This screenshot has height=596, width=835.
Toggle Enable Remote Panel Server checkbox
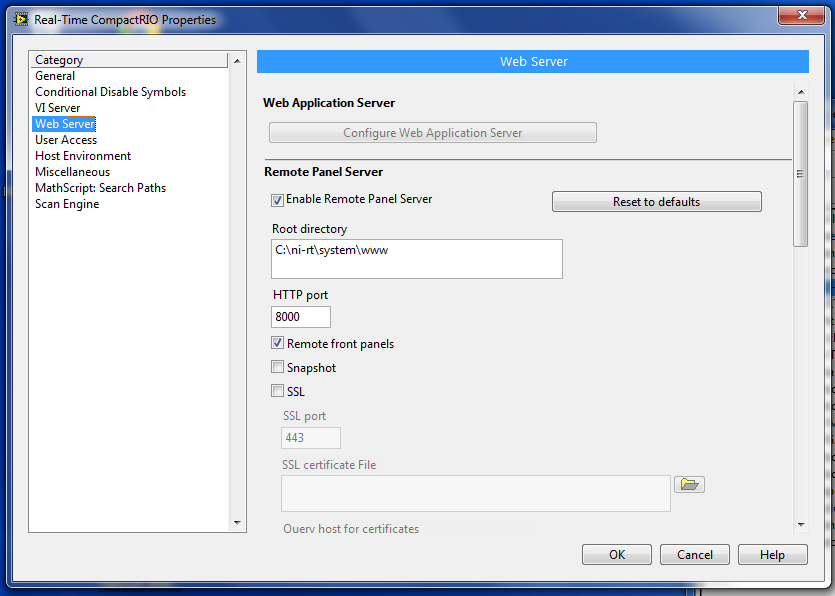coord(277,200)
